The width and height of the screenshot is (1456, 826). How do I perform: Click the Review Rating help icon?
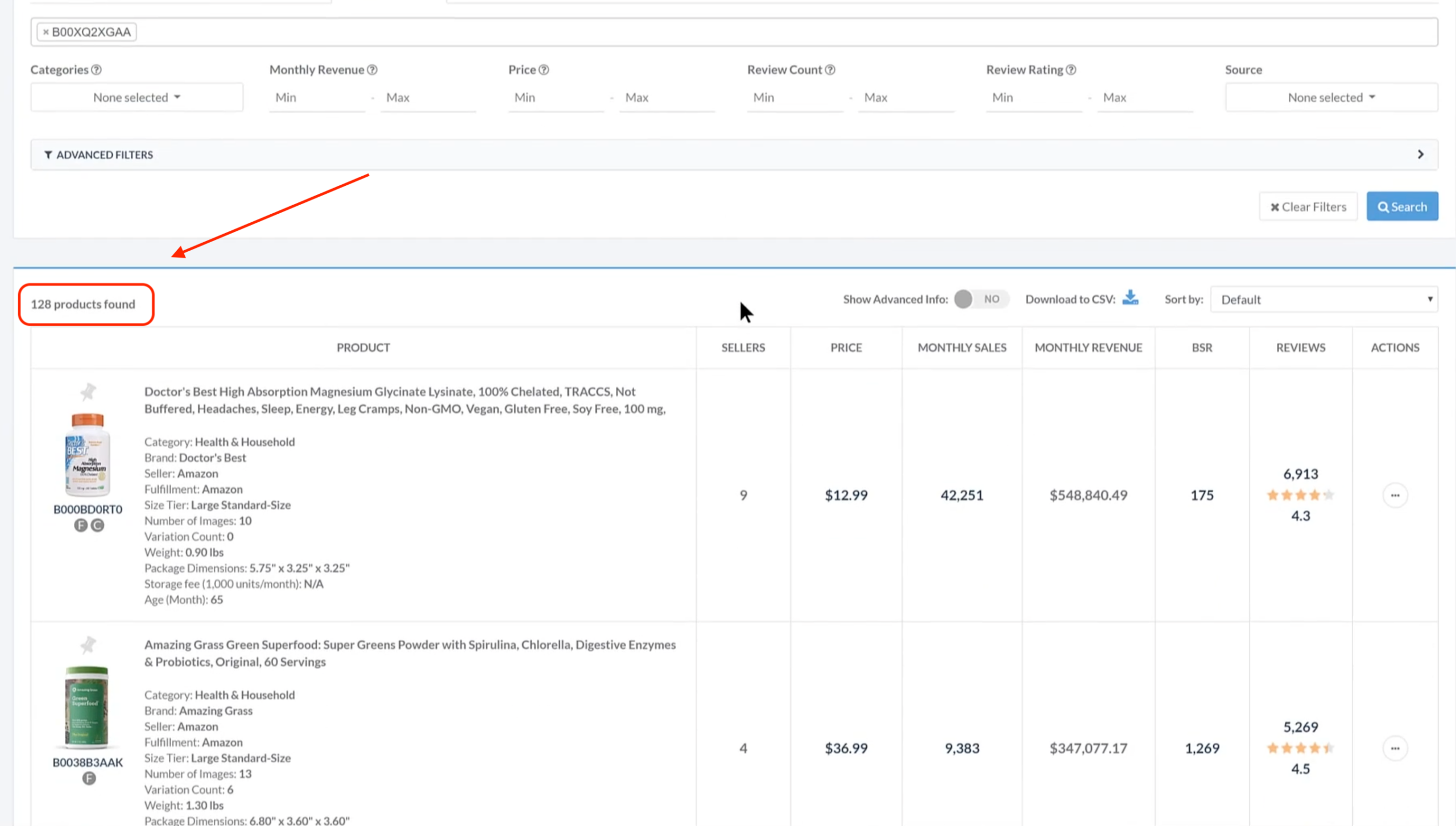(1071, 69)
